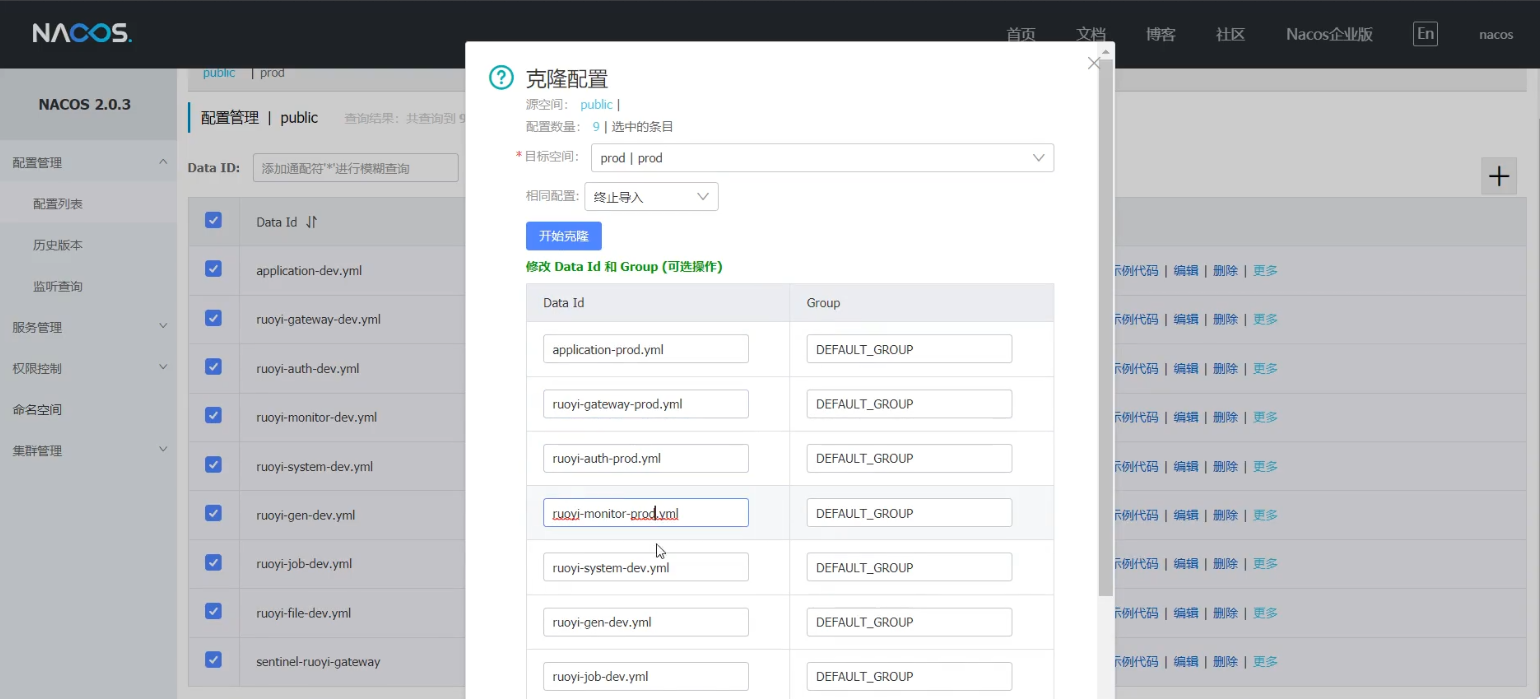Click the question mark icon in clone dialog

[501, 78]
